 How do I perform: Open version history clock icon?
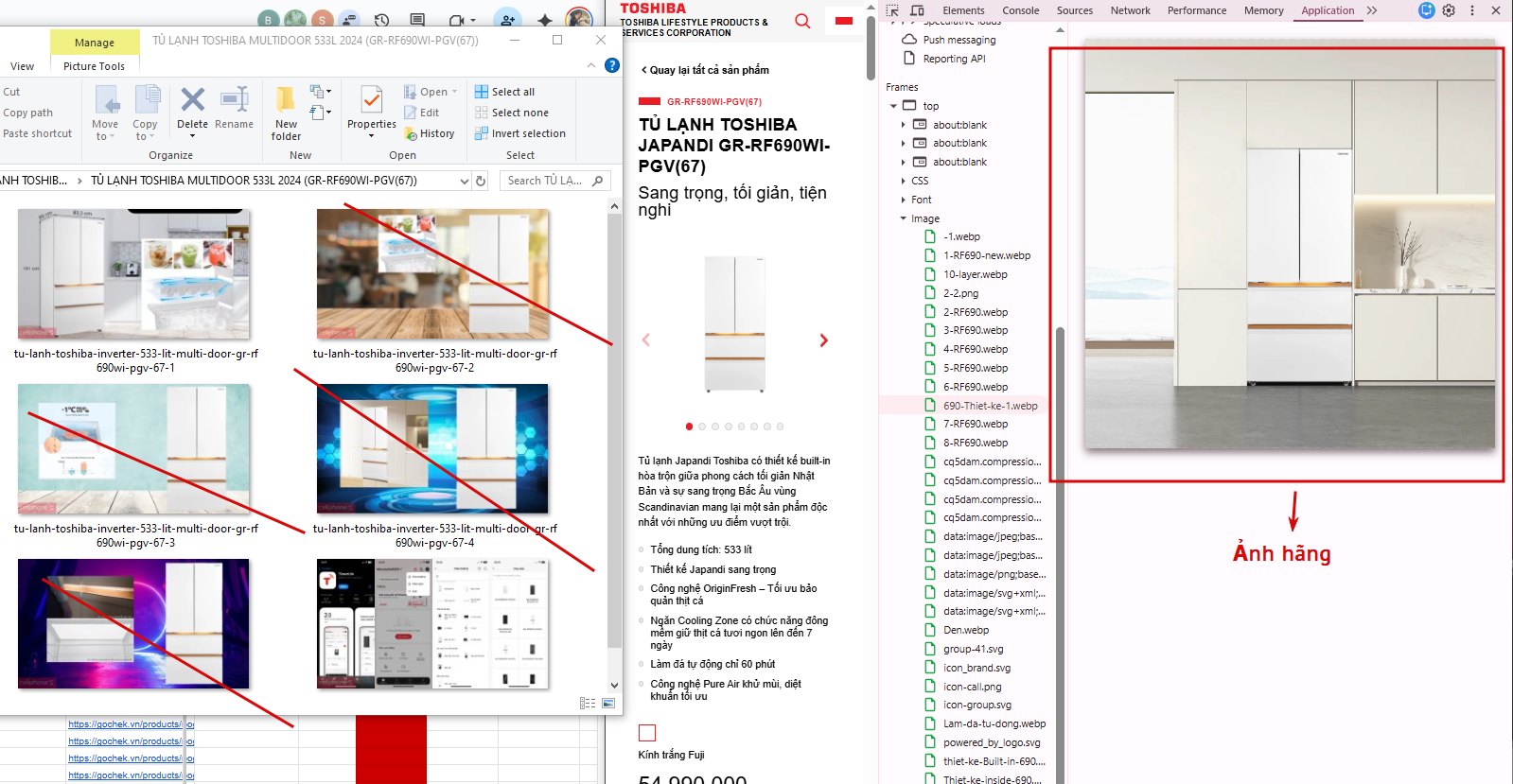point(381,20)
